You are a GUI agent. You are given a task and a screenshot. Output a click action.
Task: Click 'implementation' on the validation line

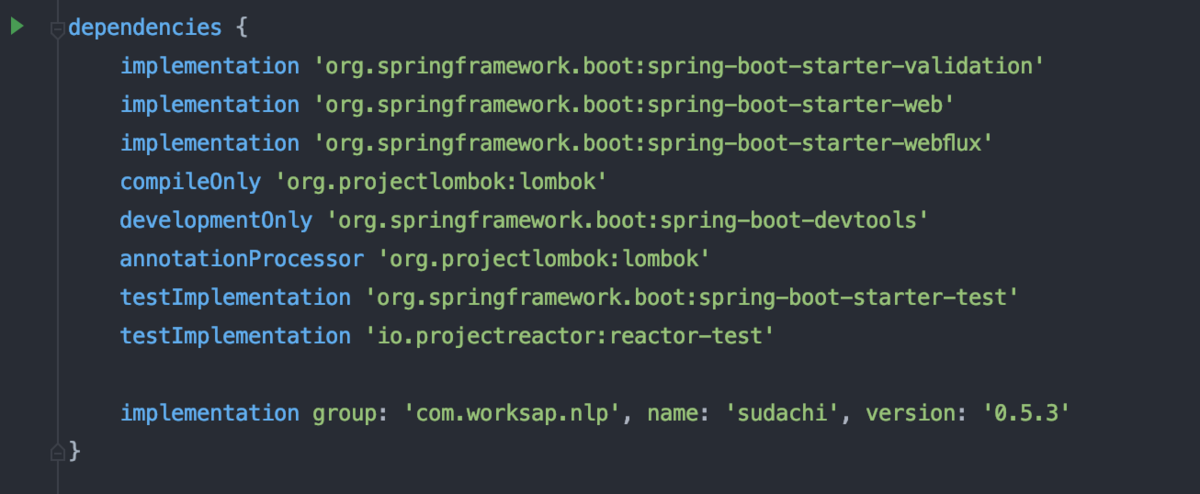210,66
